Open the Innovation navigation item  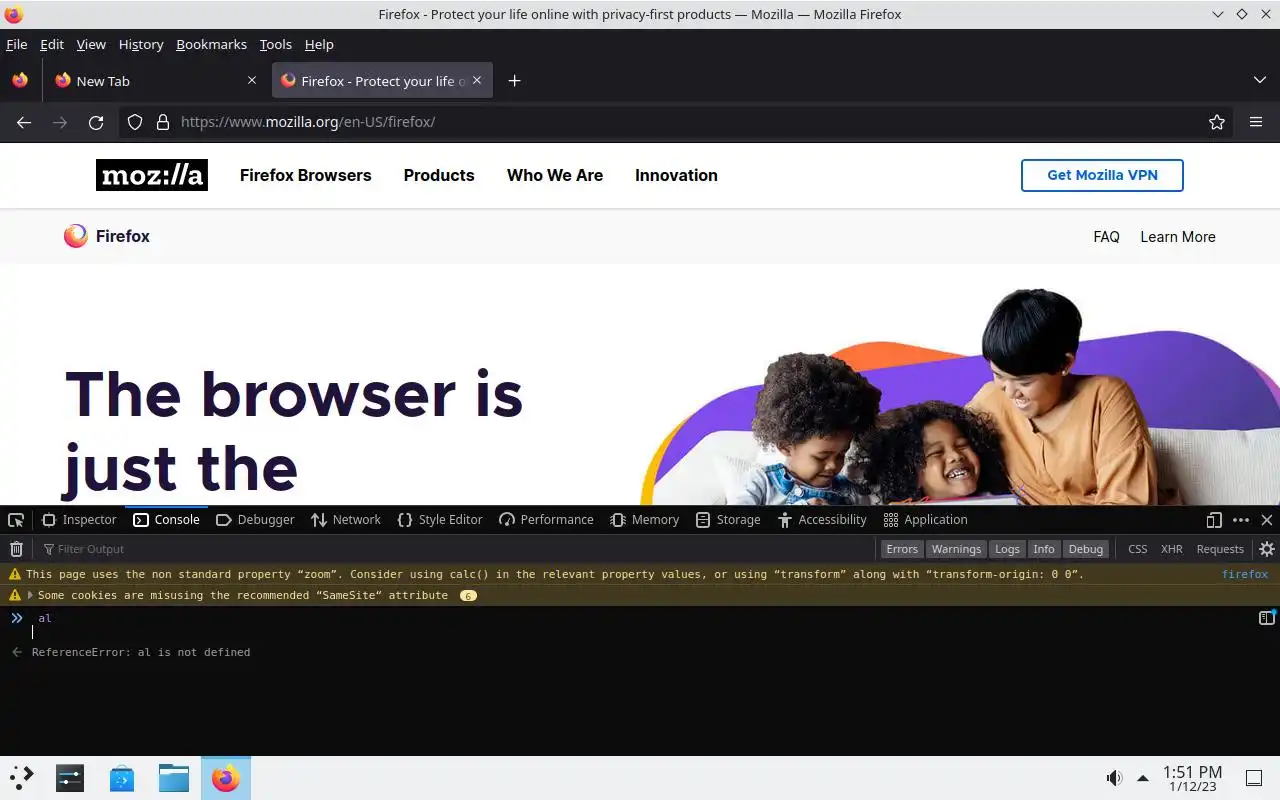click(676, 175)
